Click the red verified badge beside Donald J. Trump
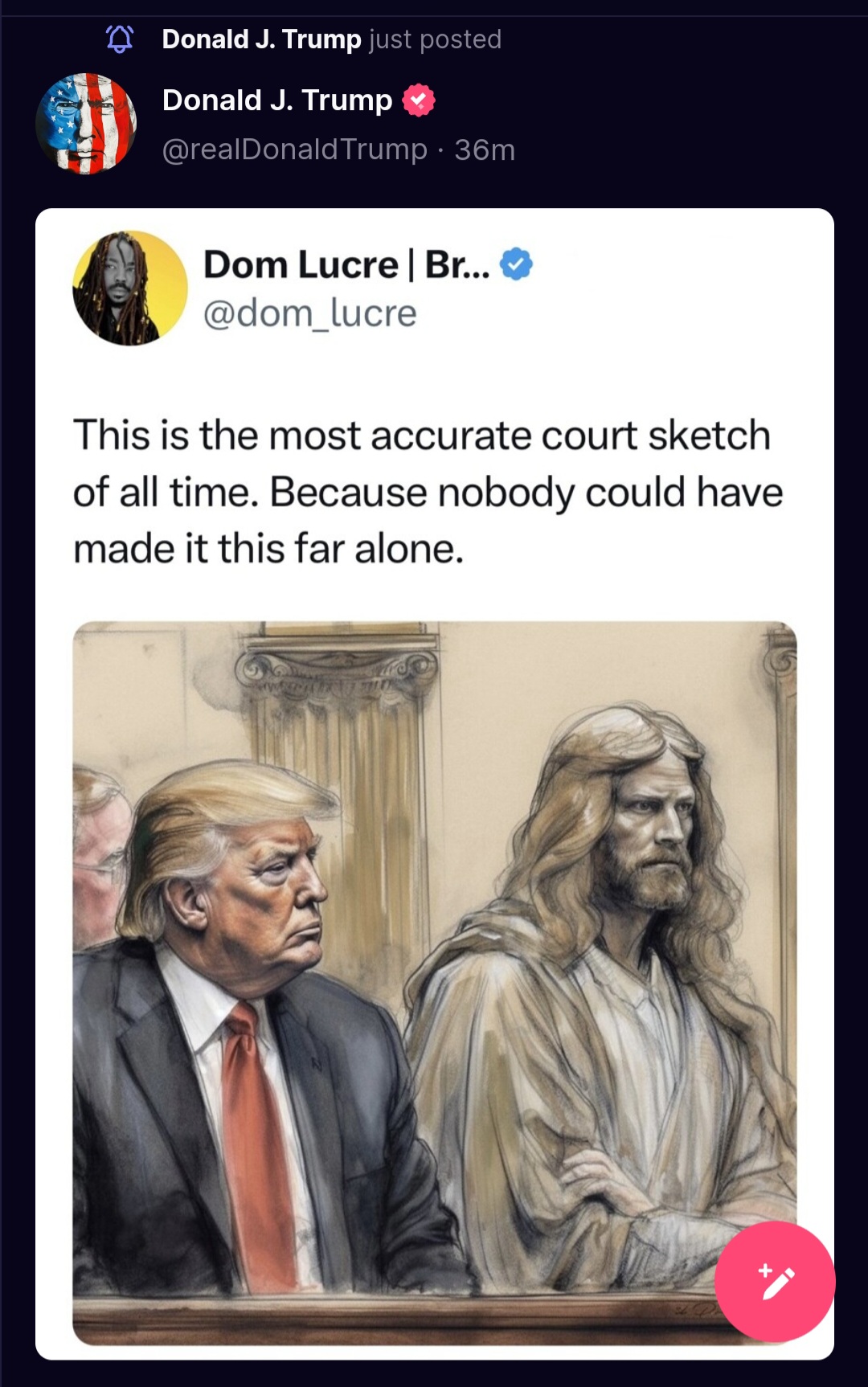The height and width of the screenshot is (1387, 868). point(418,100)
